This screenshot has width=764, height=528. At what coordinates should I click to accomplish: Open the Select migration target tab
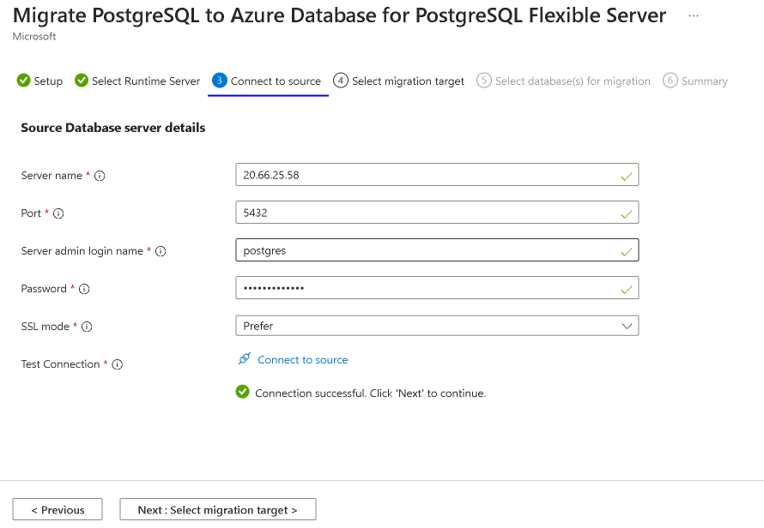point(399,81)
